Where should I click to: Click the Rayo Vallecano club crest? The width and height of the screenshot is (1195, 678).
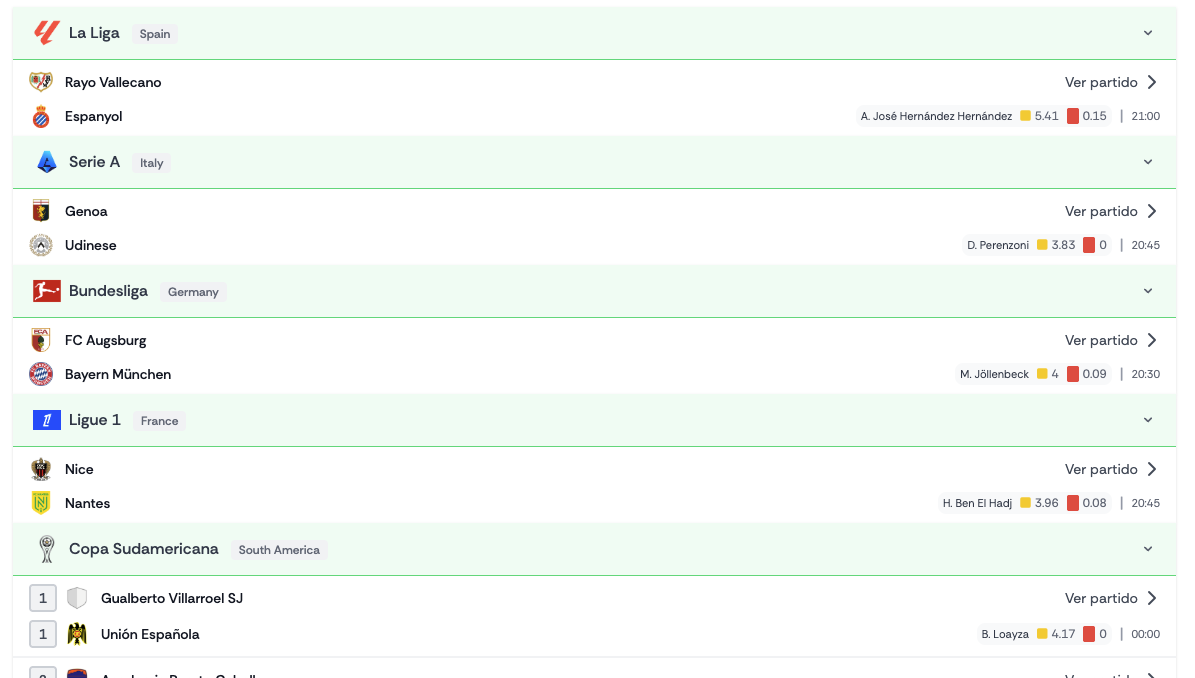tap(40, 82)
